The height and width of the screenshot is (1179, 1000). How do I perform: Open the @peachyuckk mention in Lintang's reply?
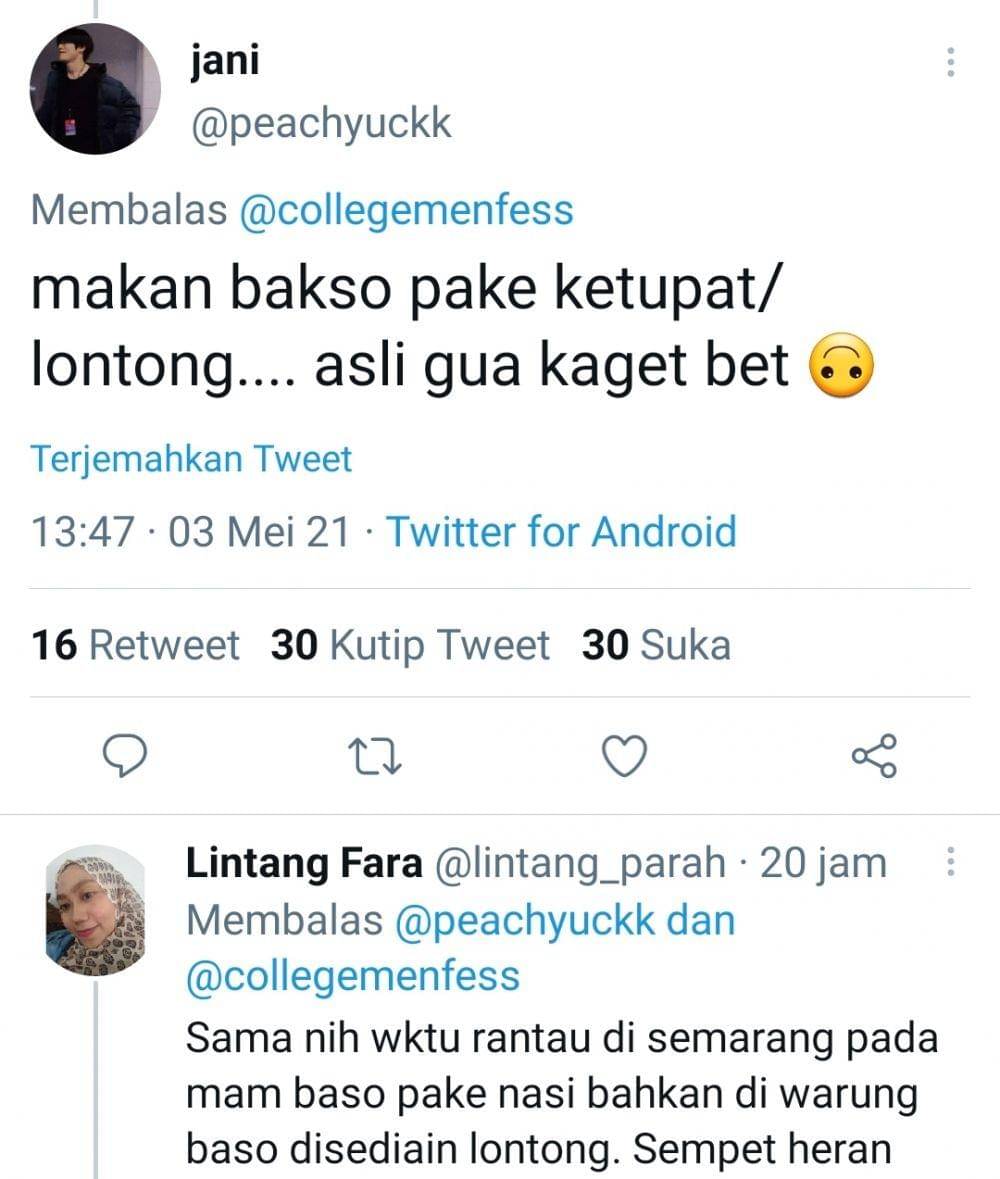coord(526,920)
